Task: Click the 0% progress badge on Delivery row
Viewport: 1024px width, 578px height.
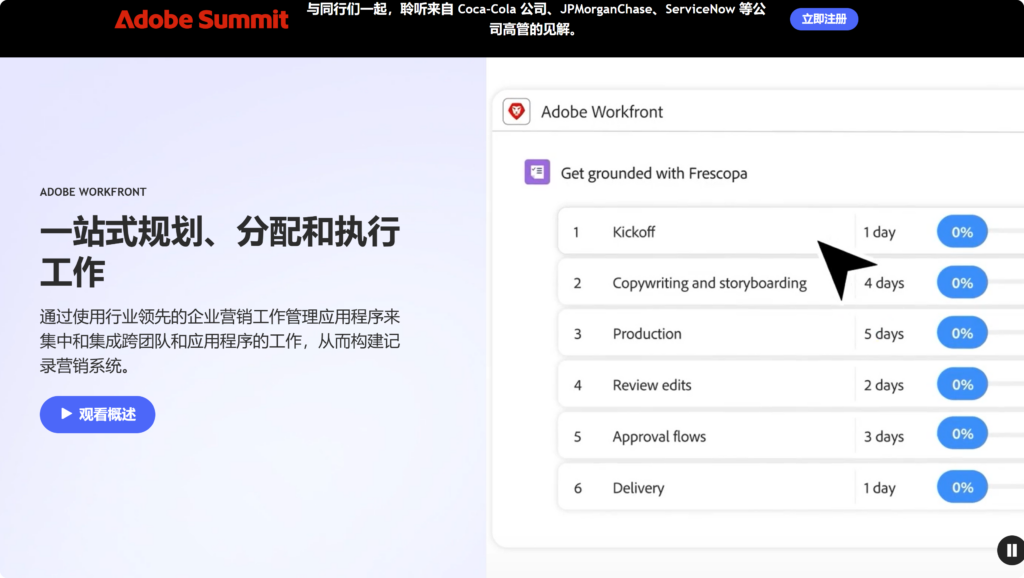Action: click(961, 487)
